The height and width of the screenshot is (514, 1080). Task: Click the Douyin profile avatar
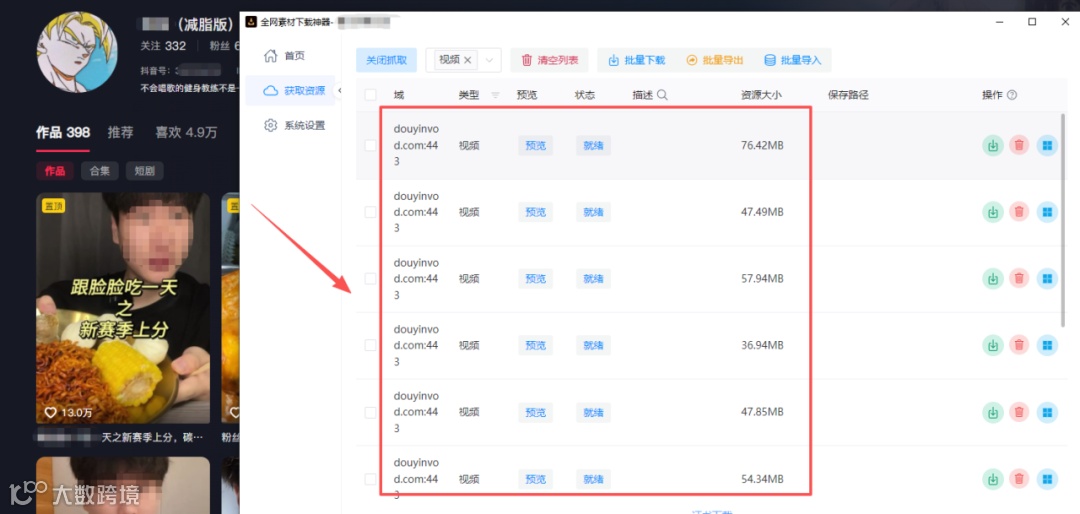tap(77, 52)
